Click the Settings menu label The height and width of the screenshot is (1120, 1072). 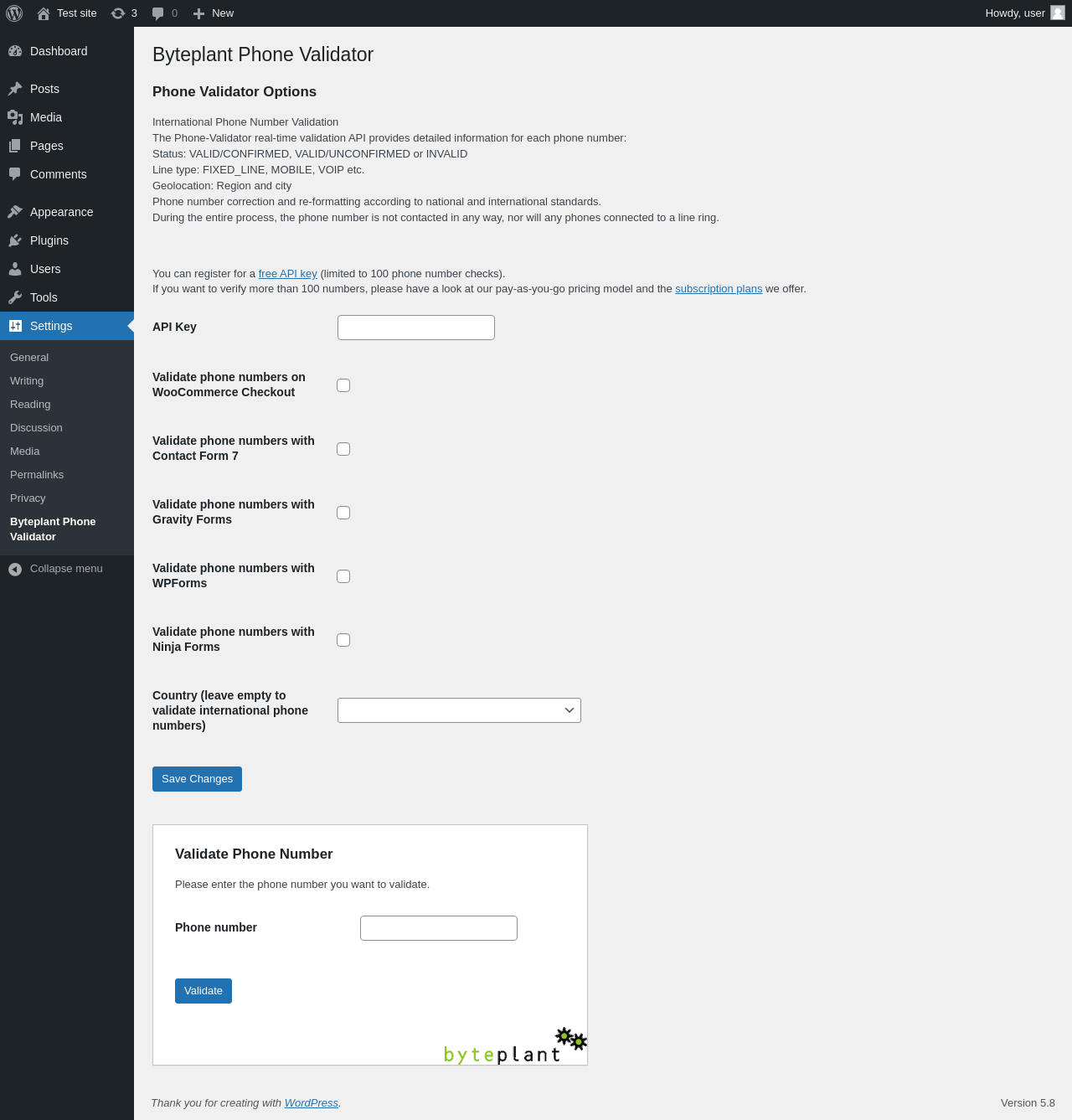tap(51, 326)
